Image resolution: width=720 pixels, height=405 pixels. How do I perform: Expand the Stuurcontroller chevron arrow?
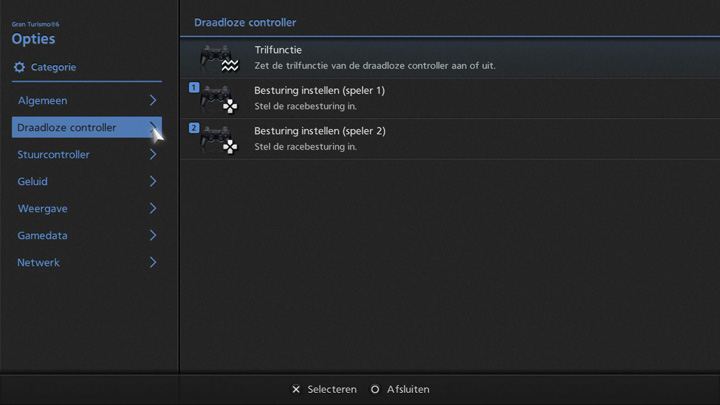click(x=153, y=155)
